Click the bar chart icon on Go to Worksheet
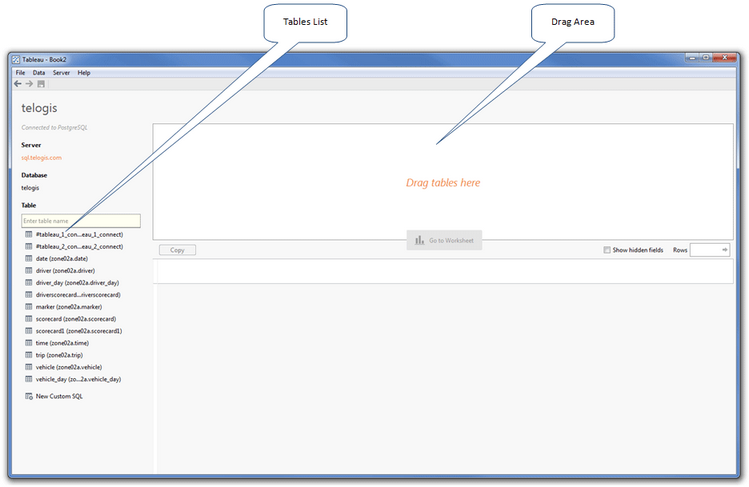The image size is (749, 487). click(x=419, y=240)
